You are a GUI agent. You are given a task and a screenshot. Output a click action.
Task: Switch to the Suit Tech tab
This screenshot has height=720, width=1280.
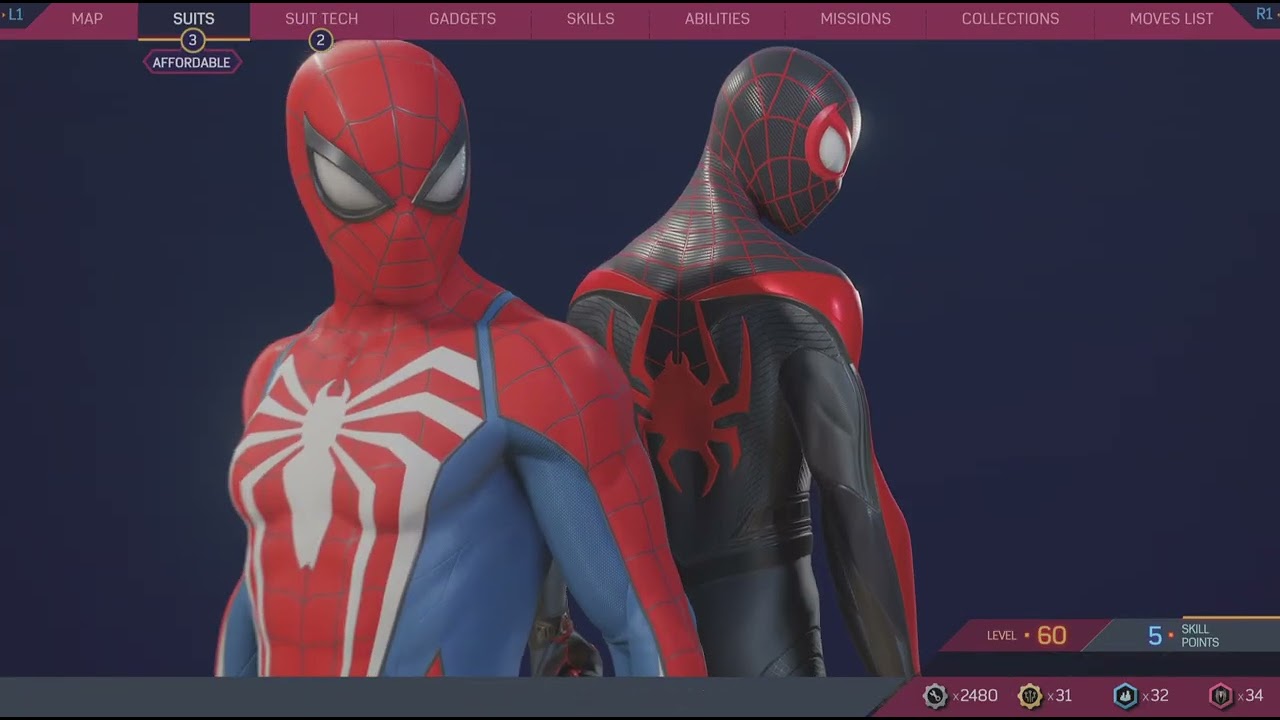click(321, 19)
